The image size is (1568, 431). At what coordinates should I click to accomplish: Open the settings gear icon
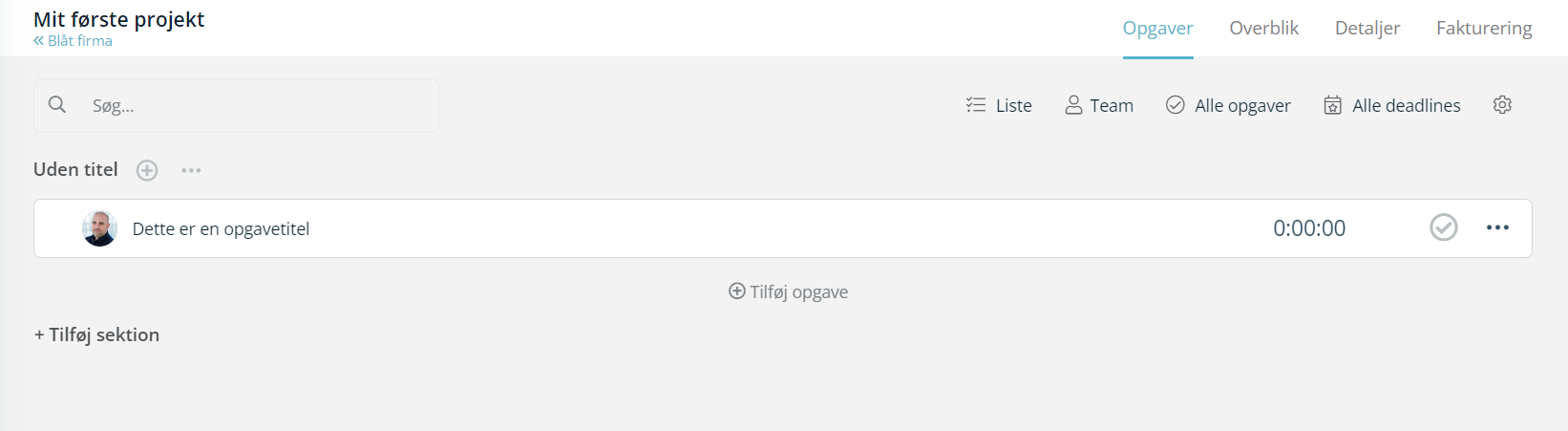pyautogui.click(x=1502, y=105)
